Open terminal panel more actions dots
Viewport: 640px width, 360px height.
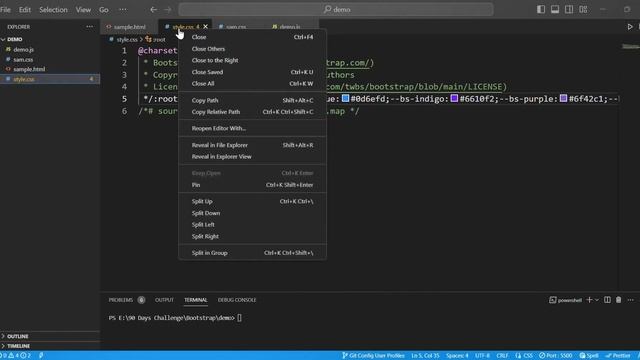coord(631,300)
